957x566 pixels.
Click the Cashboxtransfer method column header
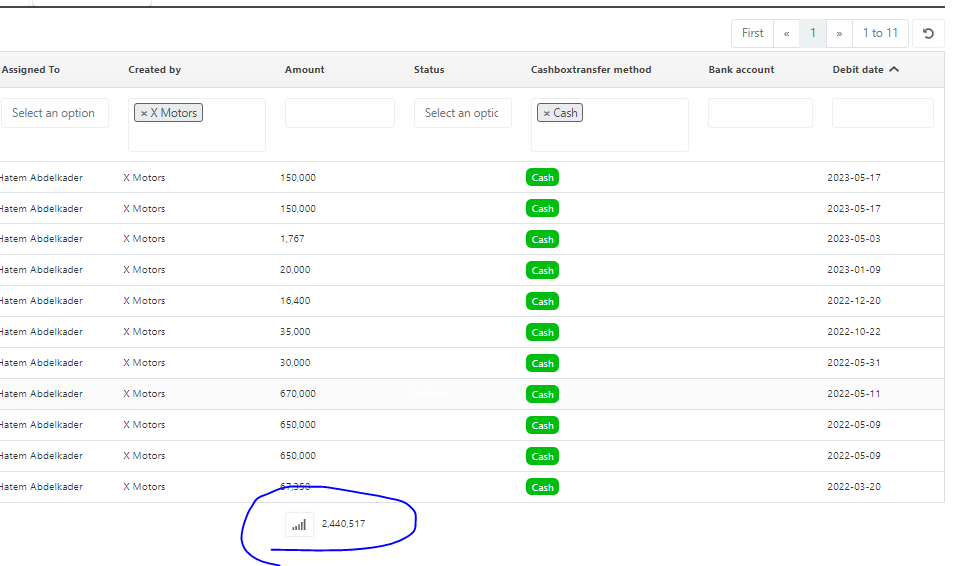coord(590,70)
